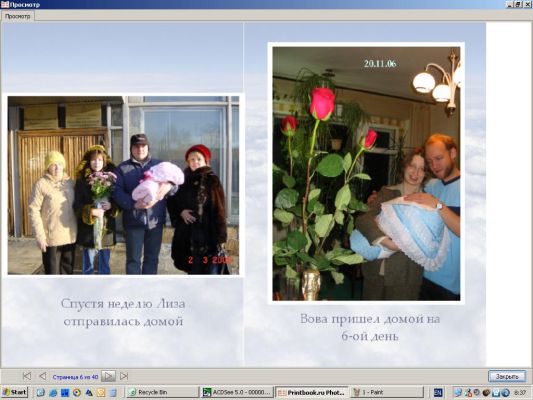Click the last system tray icon before clock
533x400 pixels.
pos(505,393)
